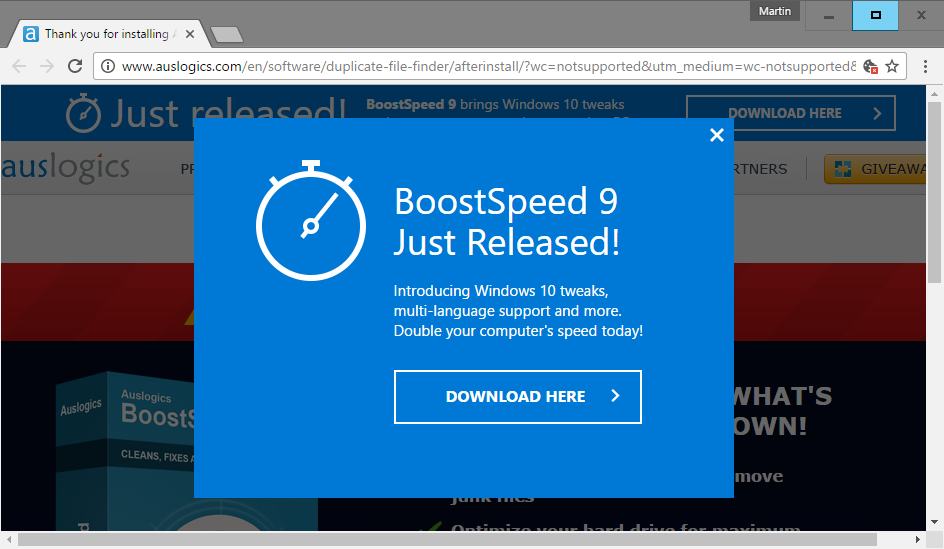Click the stopwatch icon in top banner
Viewport: 944px width, 549px height.
[83, 113]
